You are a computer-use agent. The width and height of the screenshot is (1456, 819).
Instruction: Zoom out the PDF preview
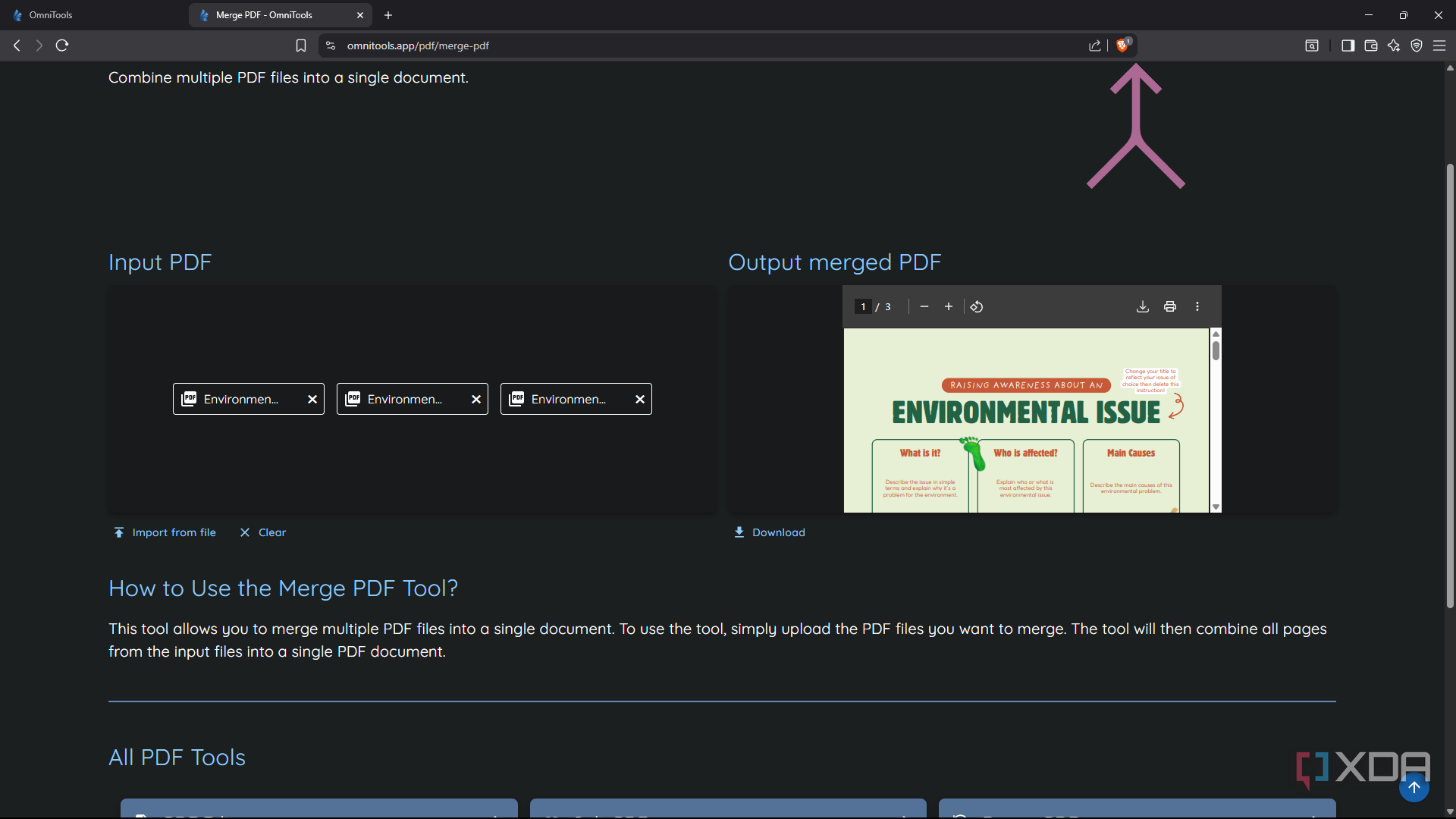pos(924,306)
